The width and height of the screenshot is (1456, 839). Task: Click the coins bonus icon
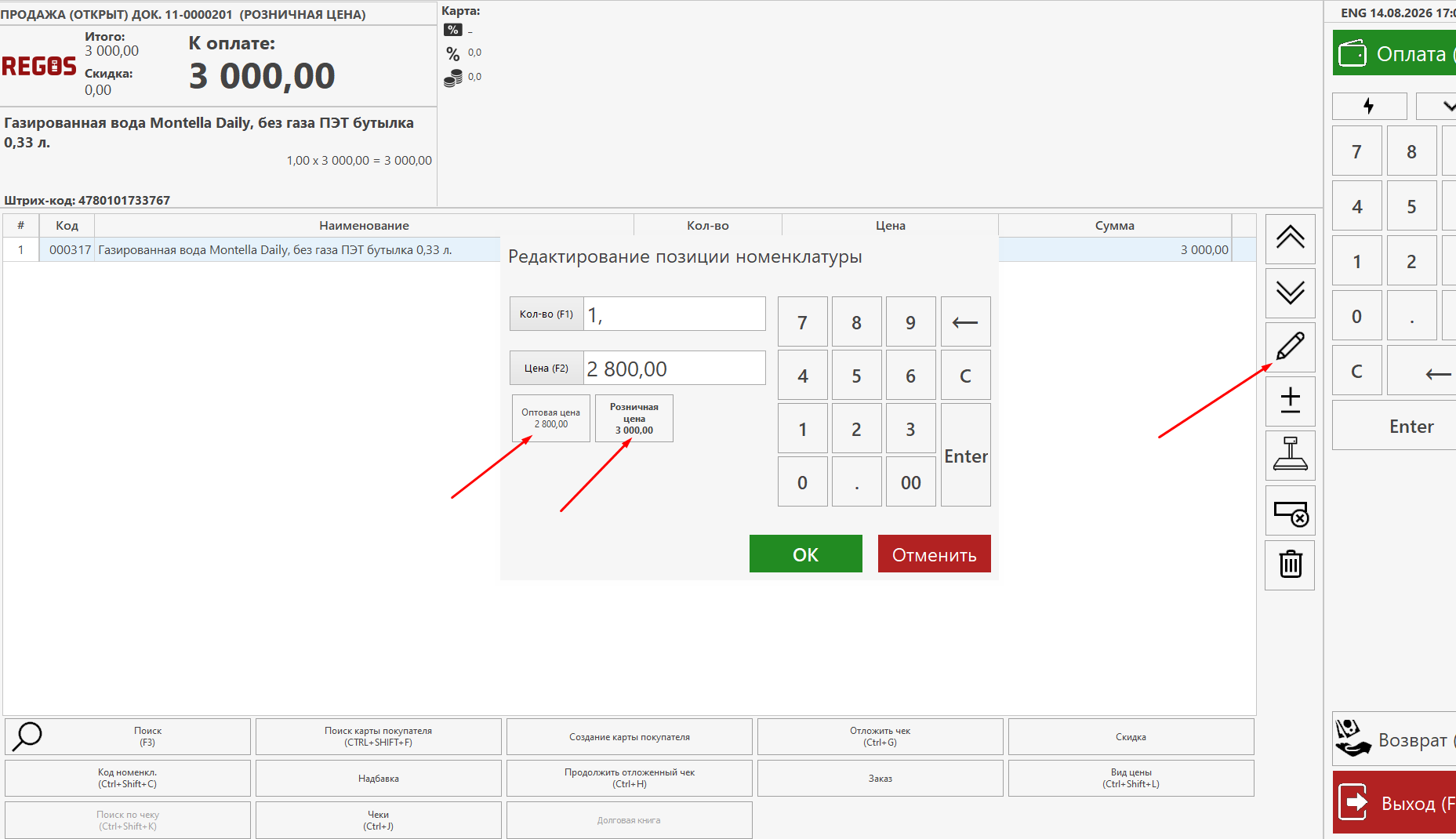pos(453,78)
